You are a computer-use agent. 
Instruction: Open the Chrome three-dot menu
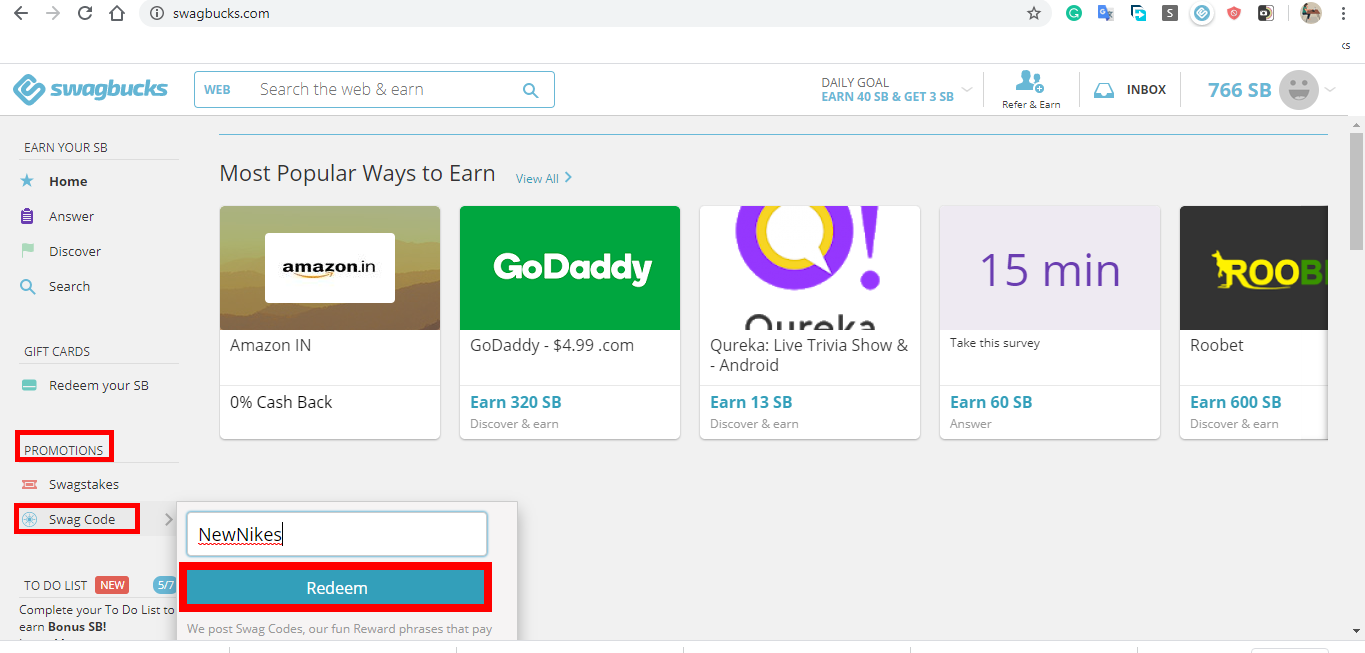point(1344,13)
